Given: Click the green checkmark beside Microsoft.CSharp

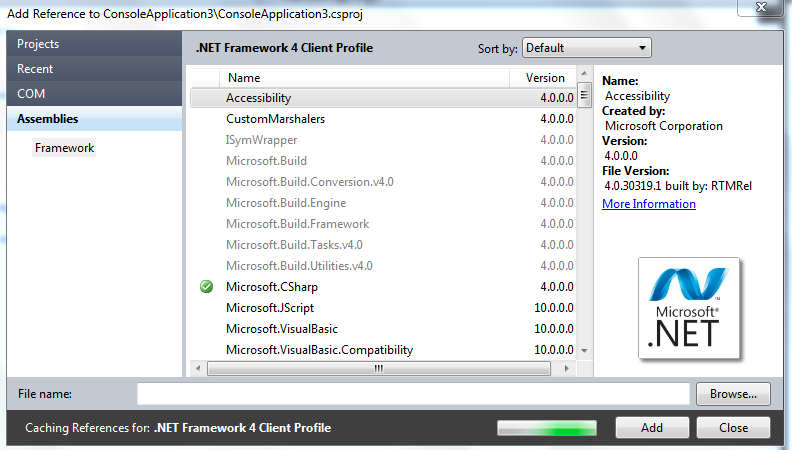Looking at the screenshot, I should 206,287.
